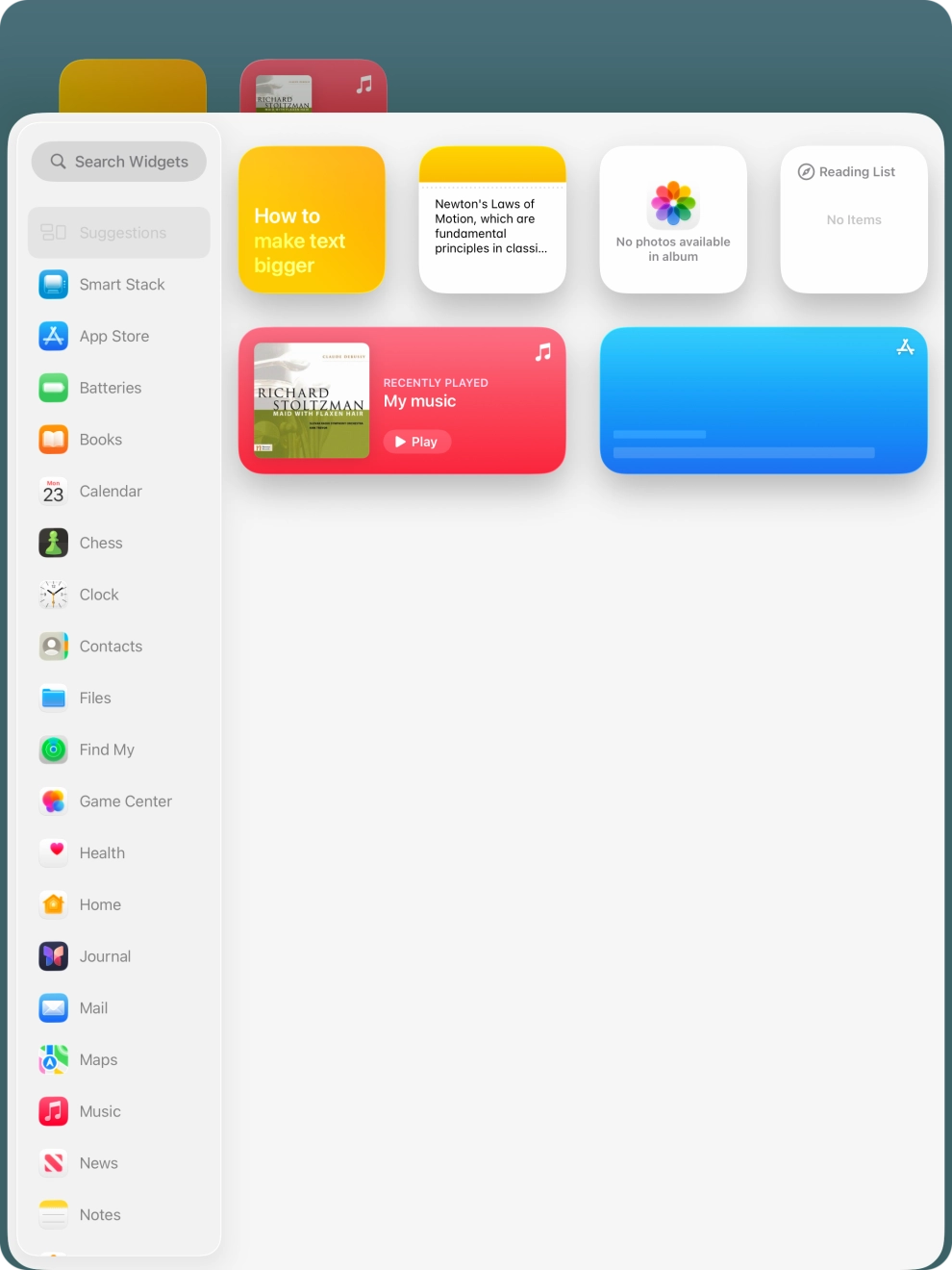
Task: Tap the yellow widget behind the gallery
Action: pyautogui.click(x=133, y=87)
